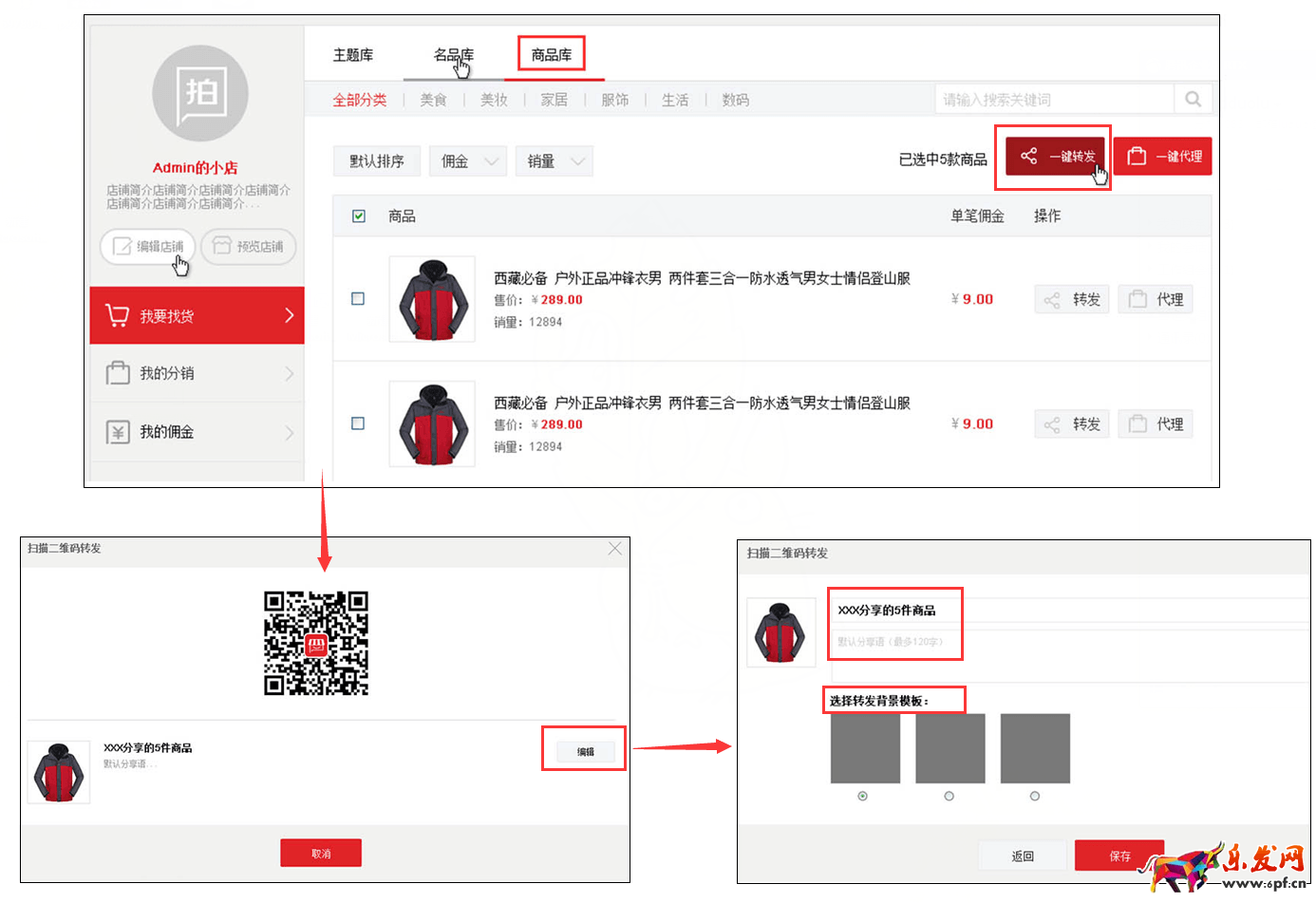1316x903 pixels.
Task: Click the Admin的小店 shop name
Action: [196, 167]
